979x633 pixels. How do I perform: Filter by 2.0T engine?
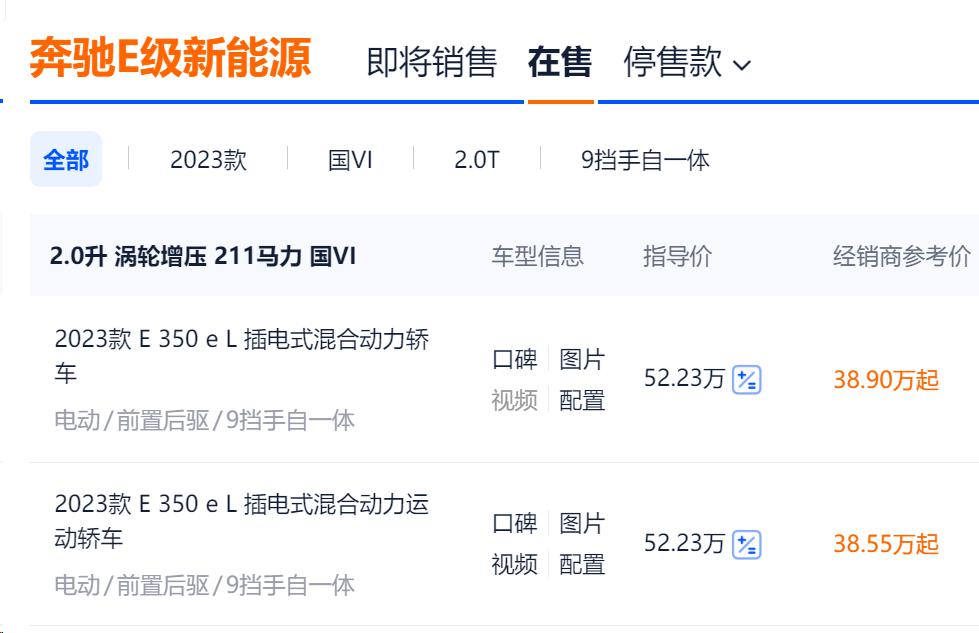[x=476, y=160]
